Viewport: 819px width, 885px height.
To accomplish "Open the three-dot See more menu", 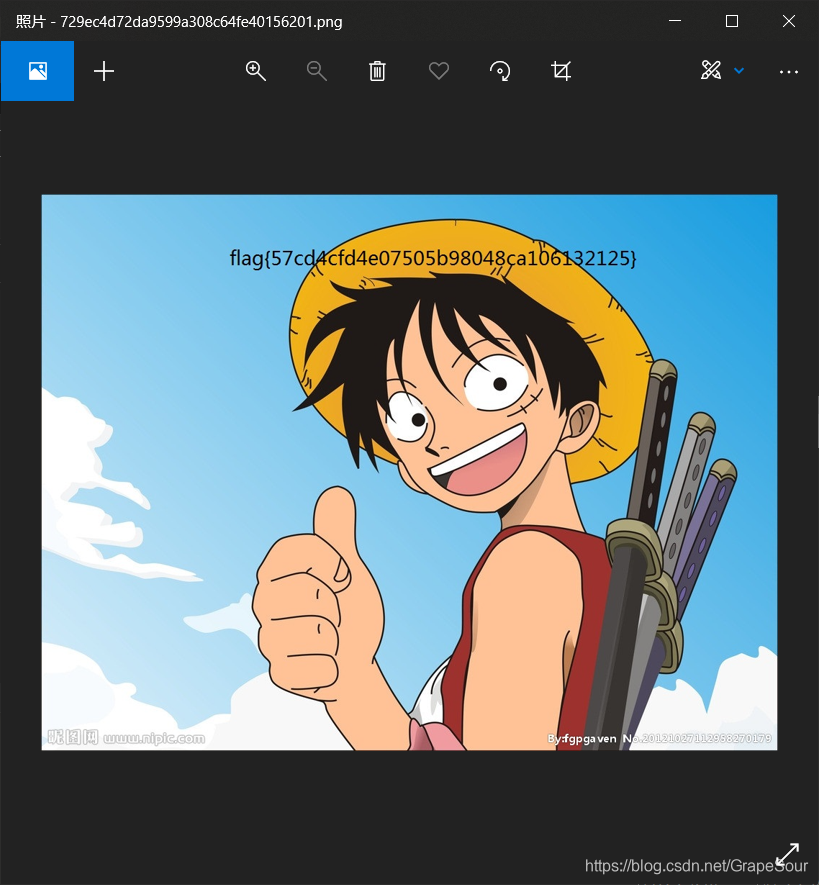I will click(789, 72).
